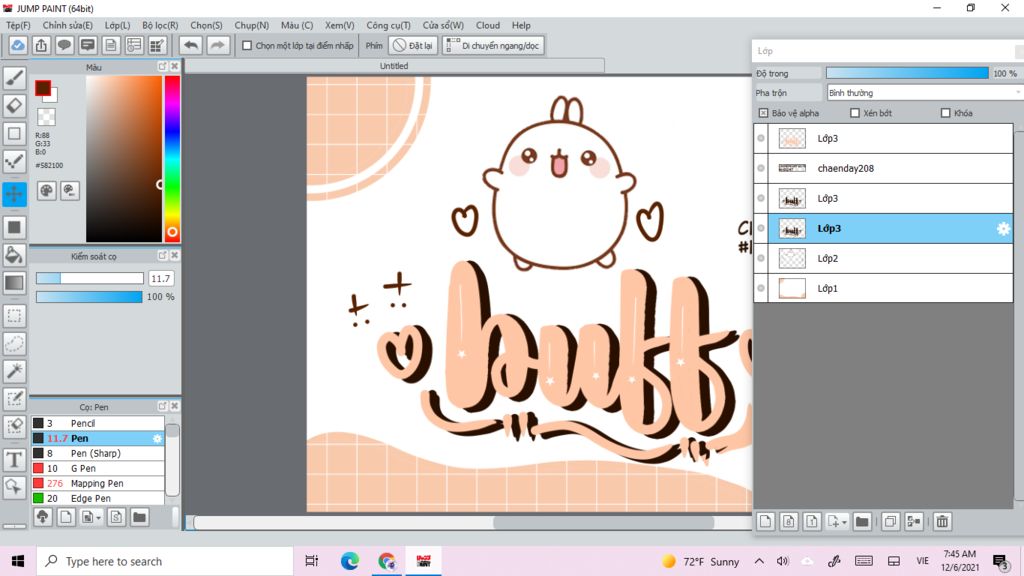
Task: Select the Brush tool
Action: click(x=14, y=78)
